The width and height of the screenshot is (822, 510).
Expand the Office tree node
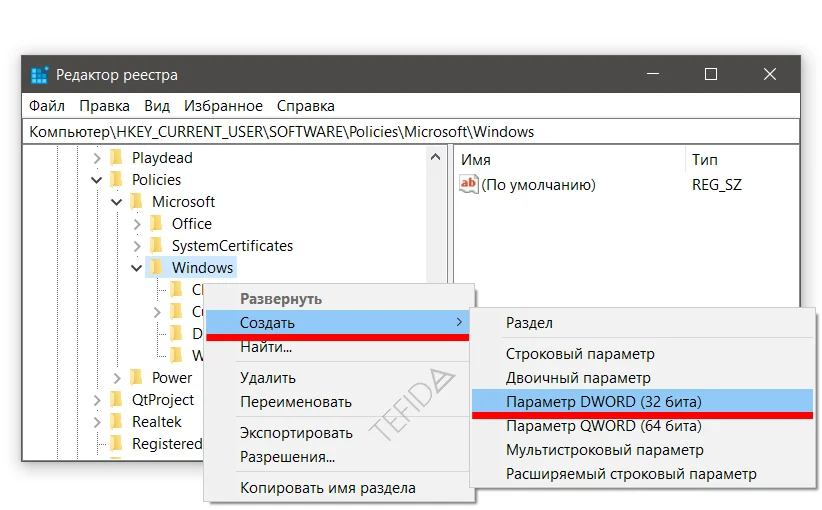click(137, 224)
